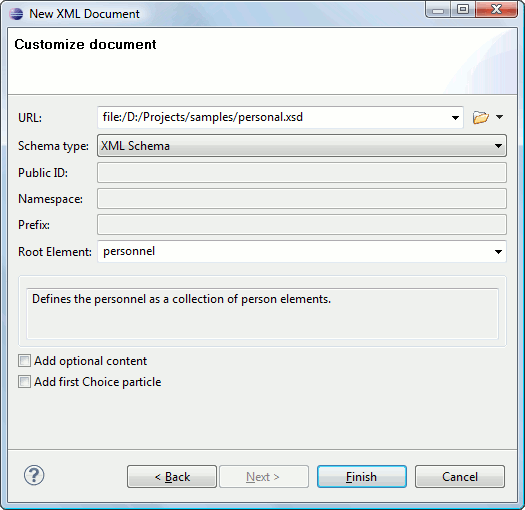Expand the arrow next to the browse folder icon
525x510 pixels.
[x=499, y=117]
